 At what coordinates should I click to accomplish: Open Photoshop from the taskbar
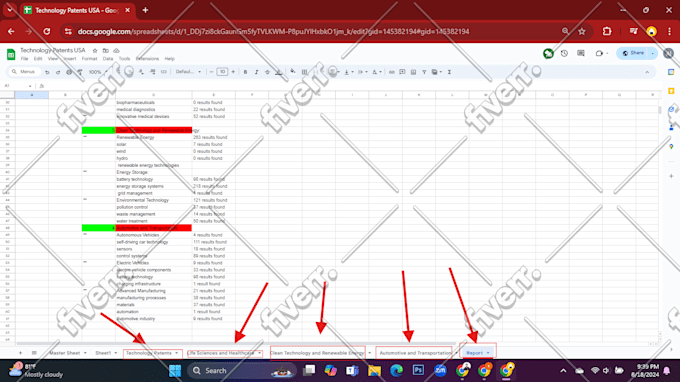point(418,370)
